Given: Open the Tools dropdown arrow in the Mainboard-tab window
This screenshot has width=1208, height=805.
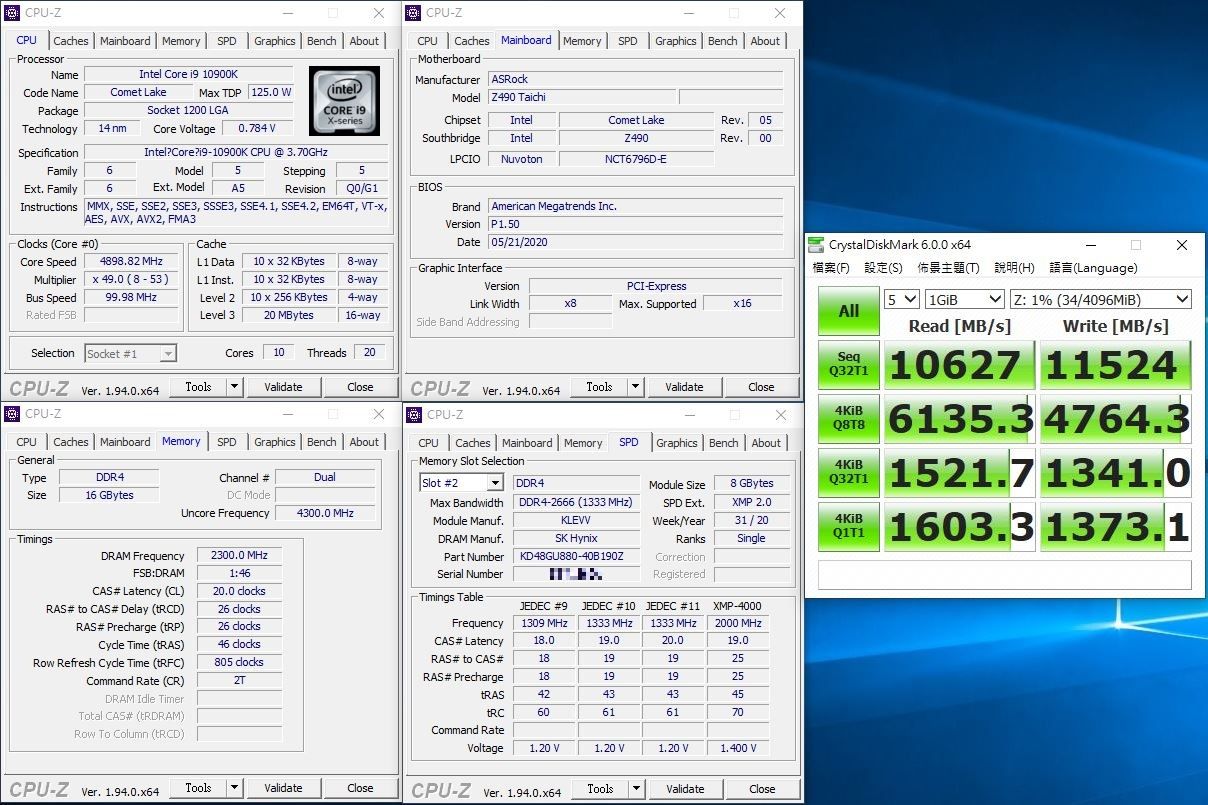Looking at the screenshot, I should click(x=635, y=387).
